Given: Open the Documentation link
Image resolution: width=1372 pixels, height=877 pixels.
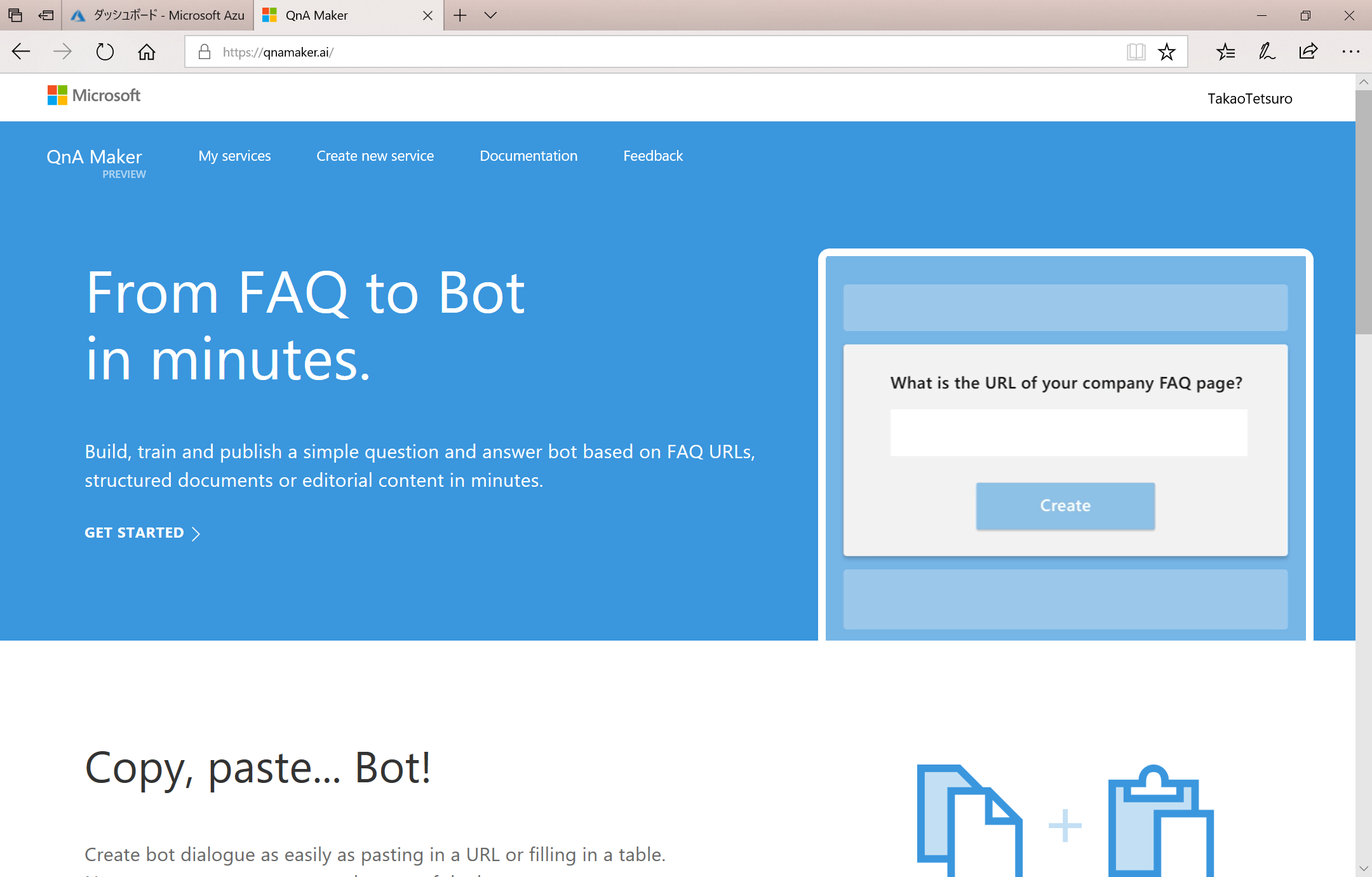Looking at the screenshot, I should click(528, 156).
